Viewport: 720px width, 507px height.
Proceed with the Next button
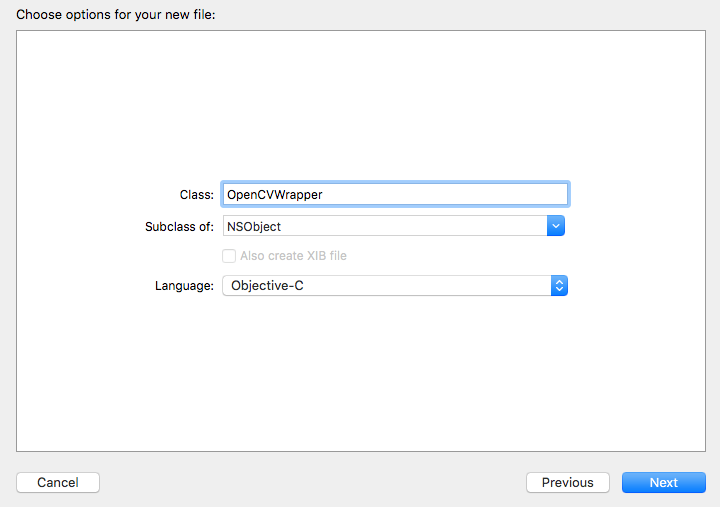coord(663,482)
